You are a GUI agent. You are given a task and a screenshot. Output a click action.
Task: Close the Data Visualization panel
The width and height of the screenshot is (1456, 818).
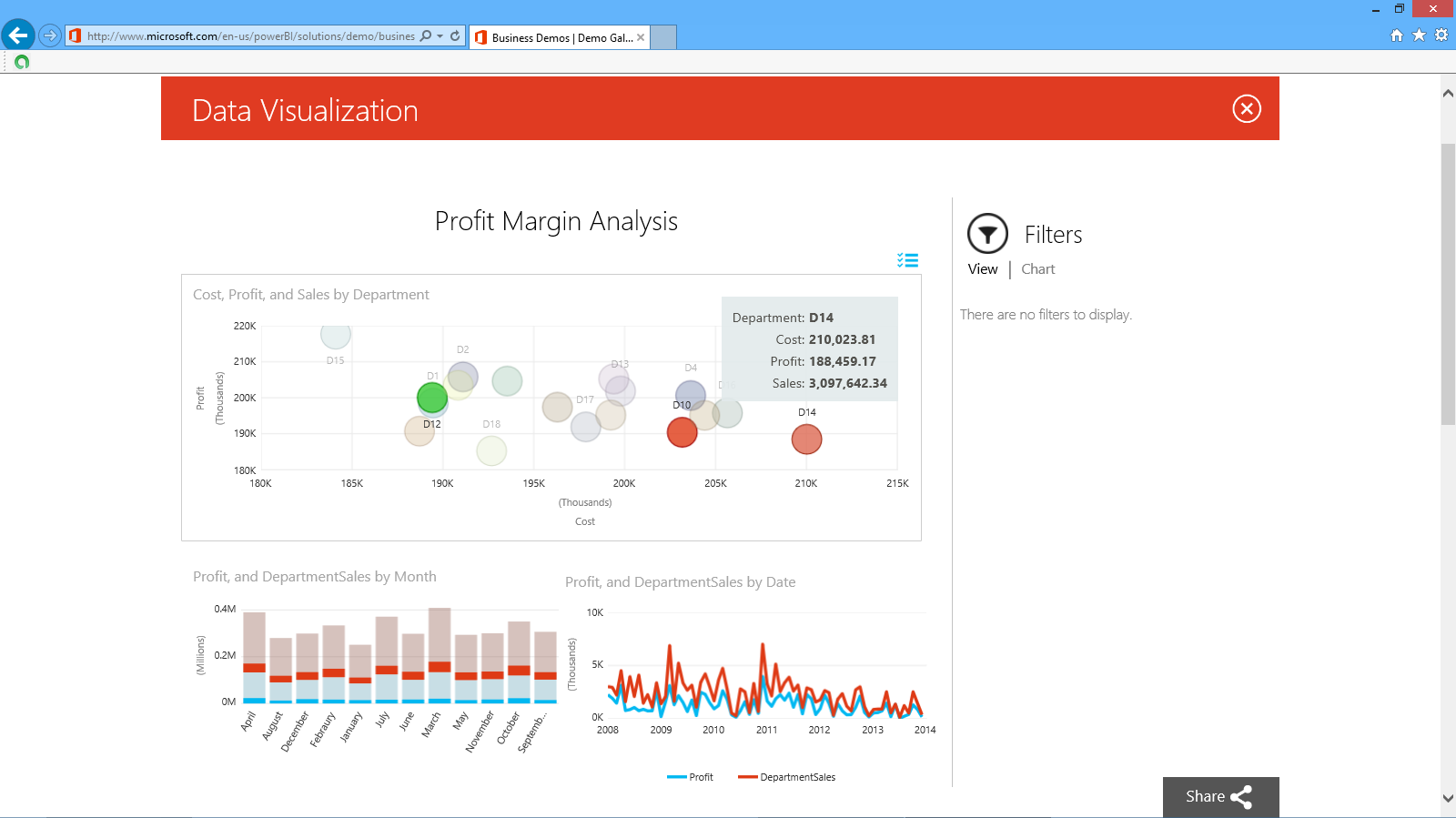click(x=1246, y=109)
